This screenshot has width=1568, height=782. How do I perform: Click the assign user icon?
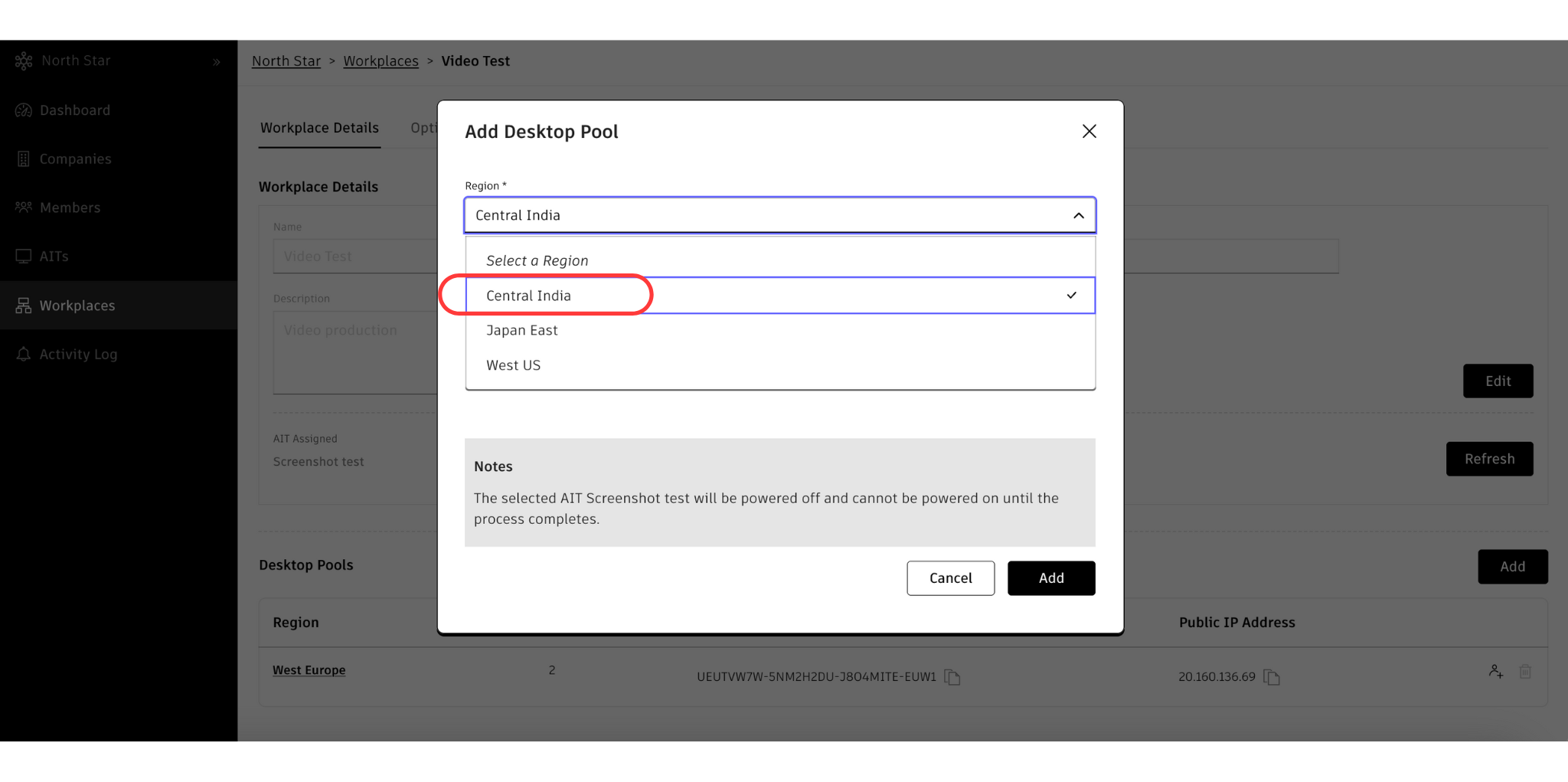1495,672
